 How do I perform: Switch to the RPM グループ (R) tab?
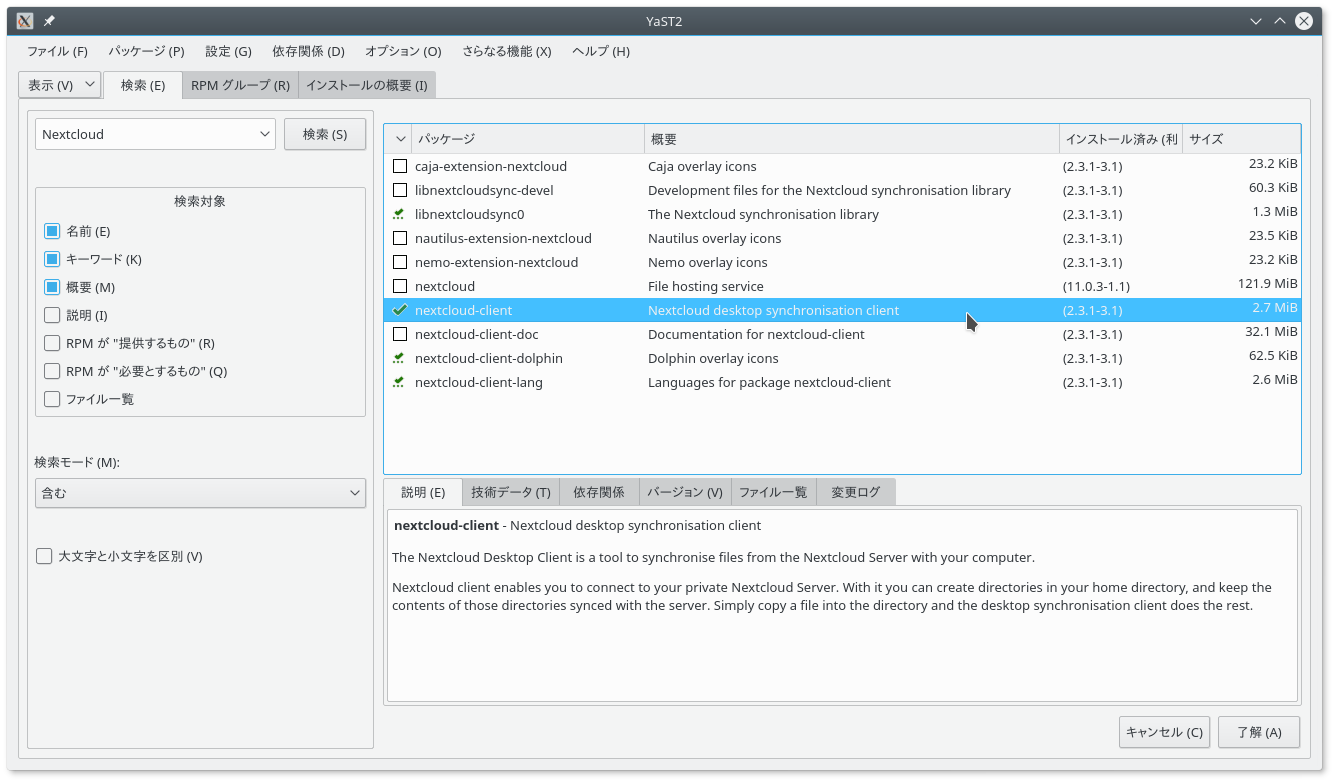coord(240,85)
